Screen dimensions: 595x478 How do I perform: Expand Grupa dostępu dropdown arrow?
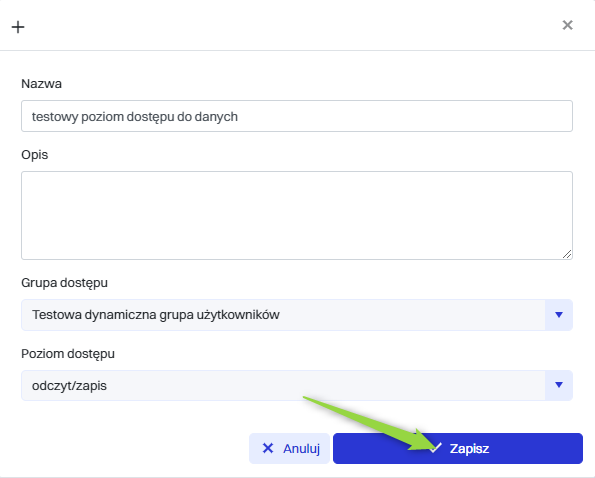(x=559, y=315)
